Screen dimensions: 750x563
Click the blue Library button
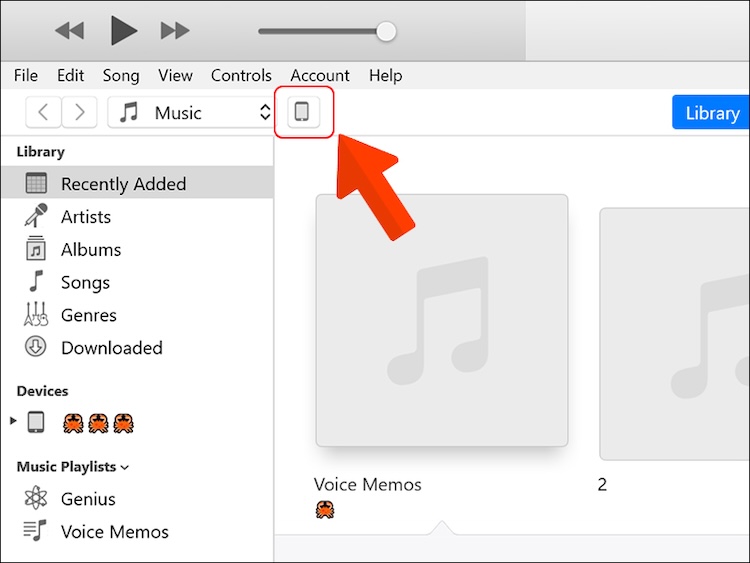click(x=711, y=112)
